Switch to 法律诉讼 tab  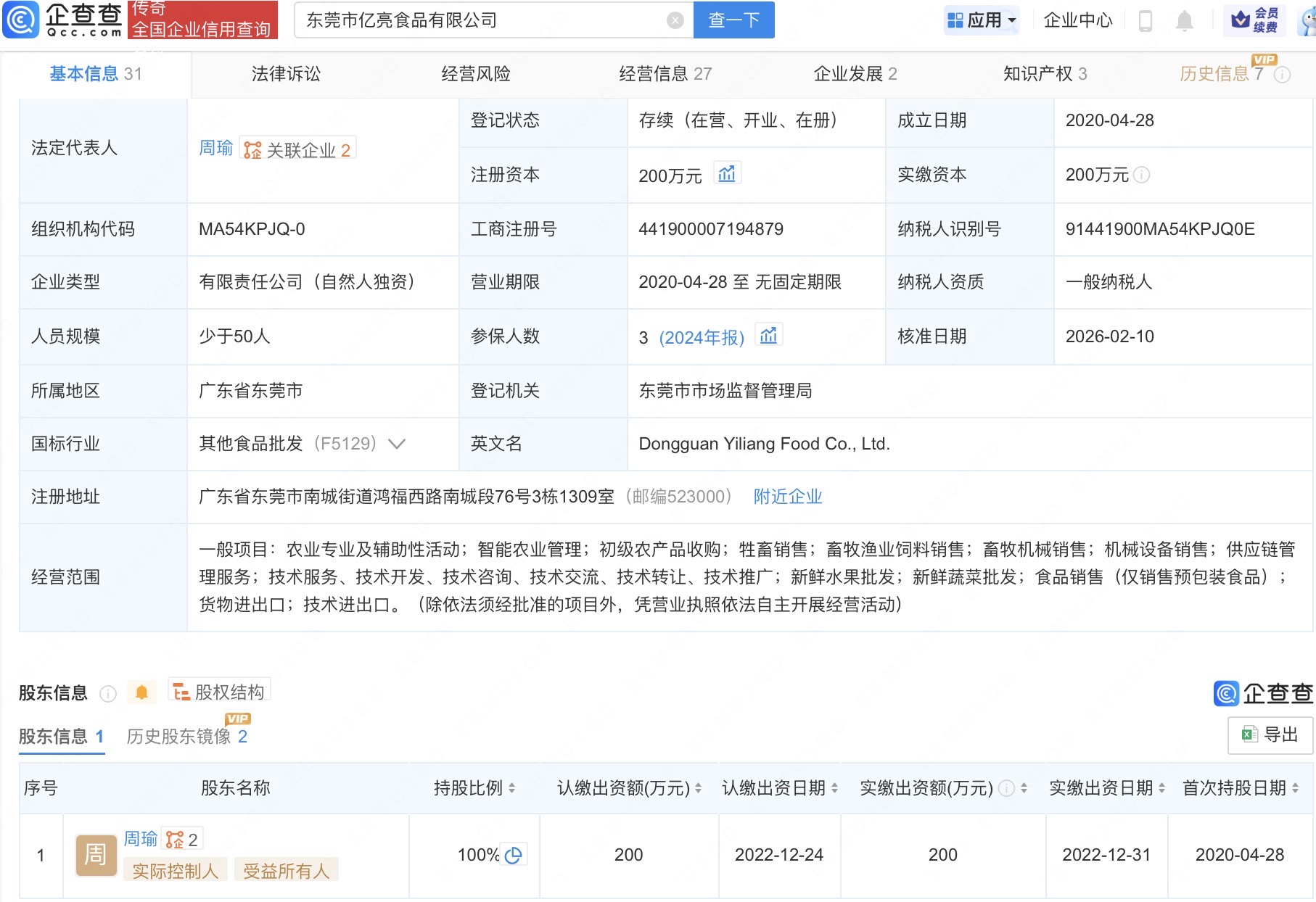286,74
